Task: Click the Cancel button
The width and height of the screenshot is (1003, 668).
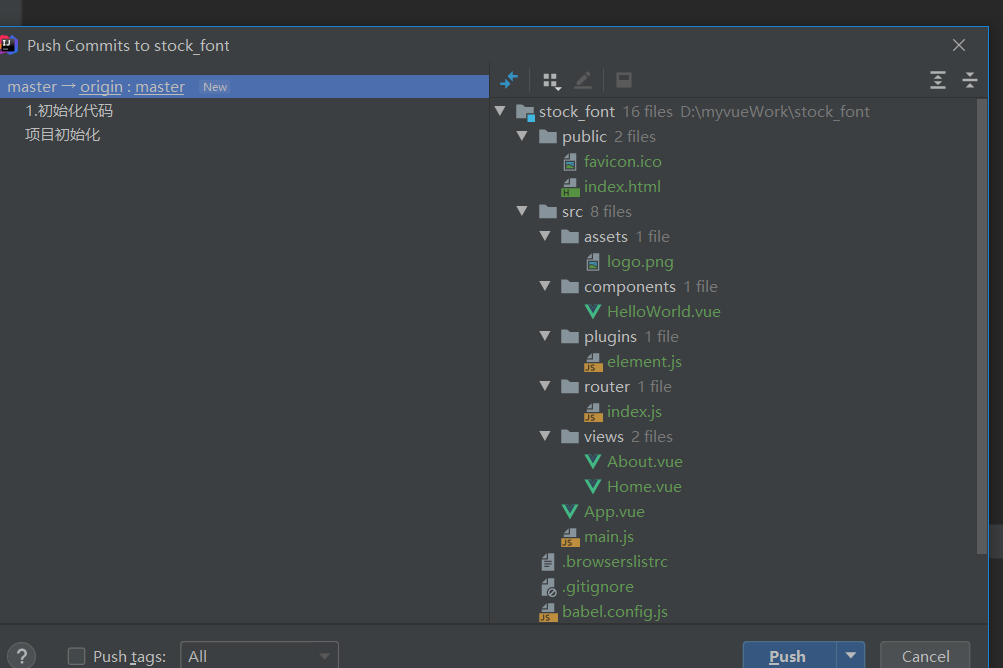Action: (925, 656)
